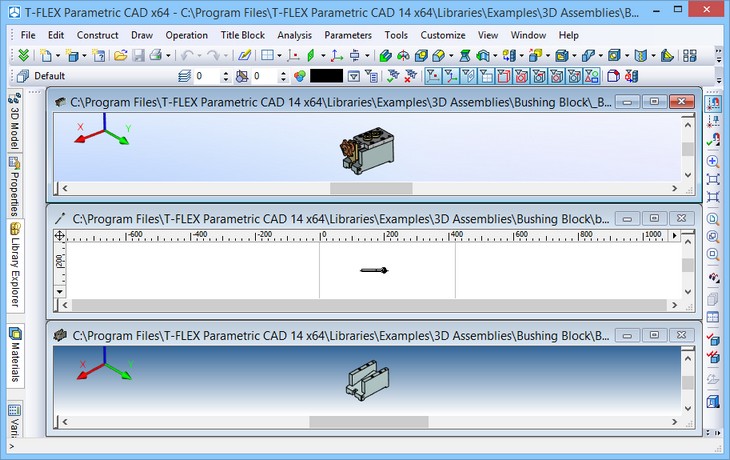The image size is (730, 460).
Task: Click the pencil edit drawing icon
Action: coord(244,56)
